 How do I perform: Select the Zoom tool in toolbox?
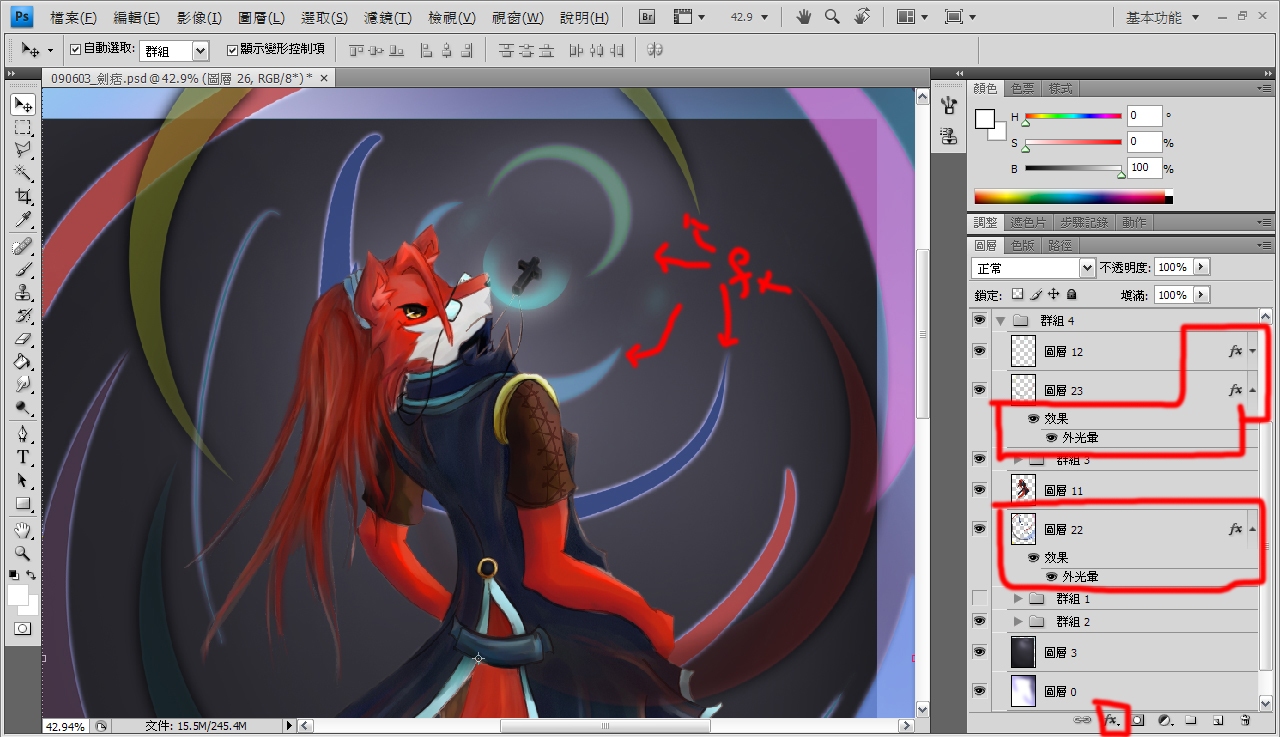pyautogui.click(x=23, y=553)
